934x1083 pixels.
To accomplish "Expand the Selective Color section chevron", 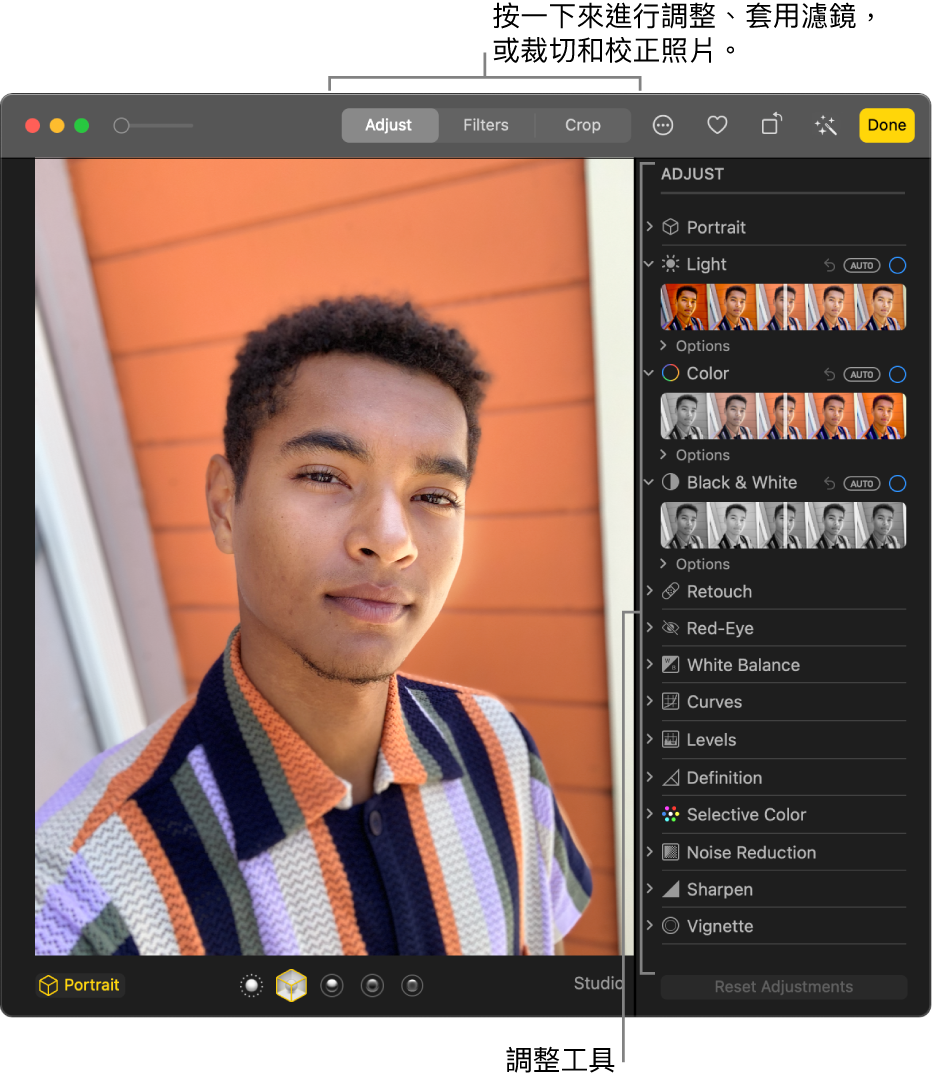I will pyautogui.click(x=649, y=814).
